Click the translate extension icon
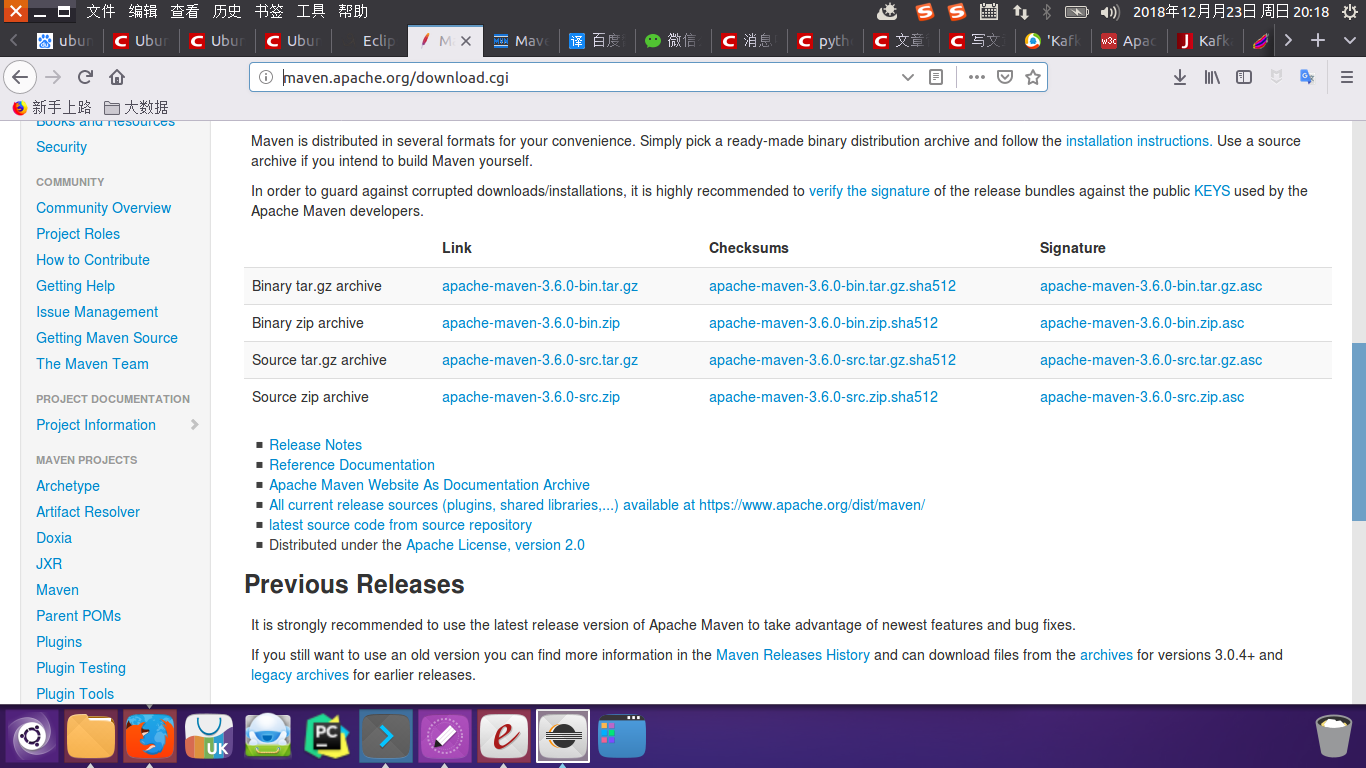The height and width of the screenshot is (768, 1366). tap(1307, 77)
